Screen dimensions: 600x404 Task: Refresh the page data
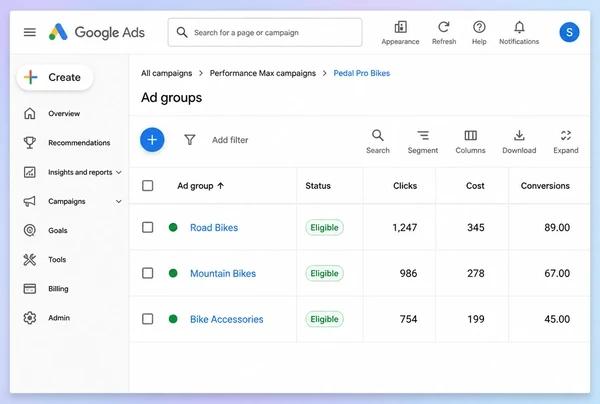pyautogui.click(x=444, y=27)
